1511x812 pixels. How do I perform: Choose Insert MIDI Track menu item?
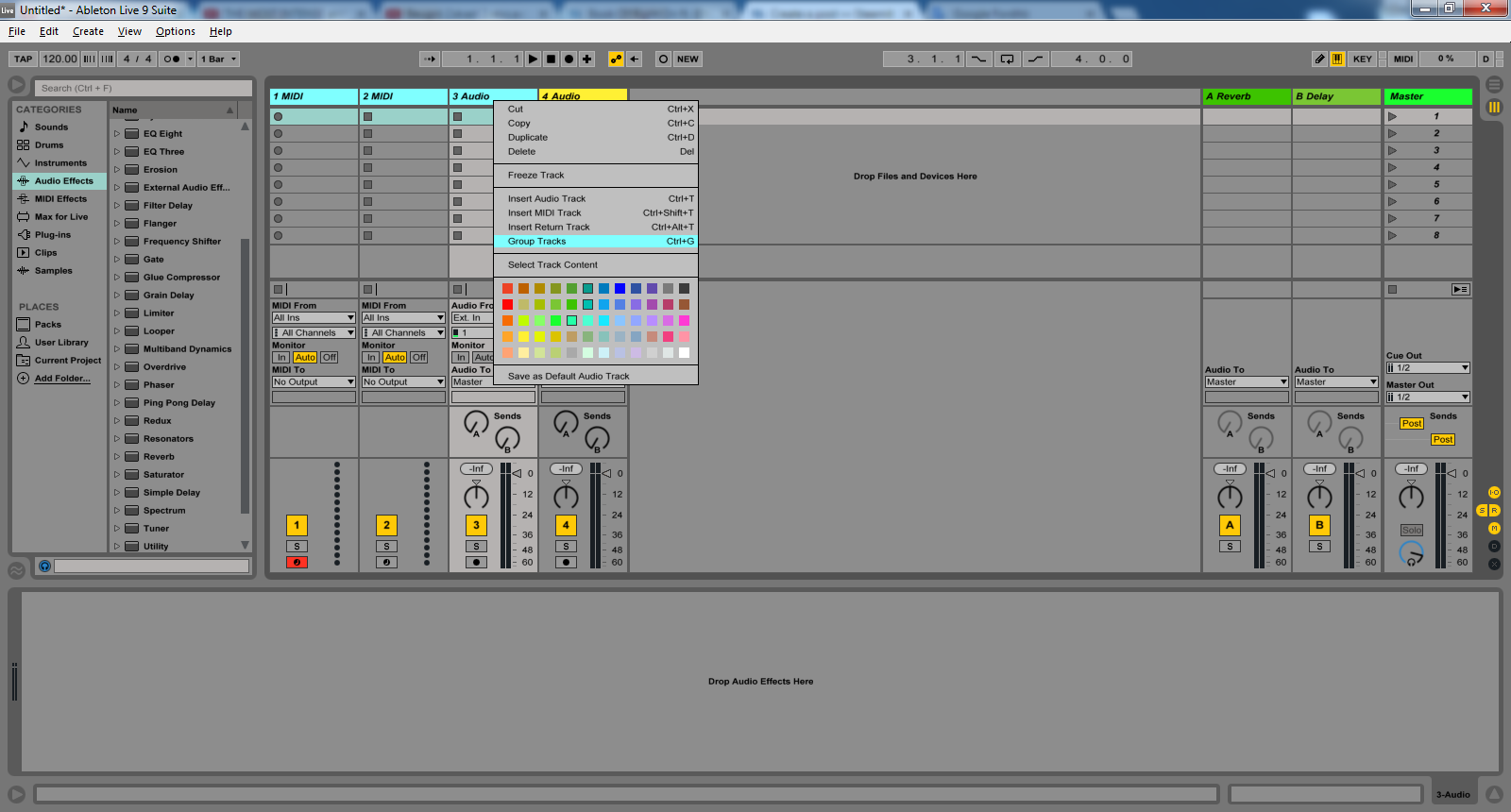(x=596, y=213)
